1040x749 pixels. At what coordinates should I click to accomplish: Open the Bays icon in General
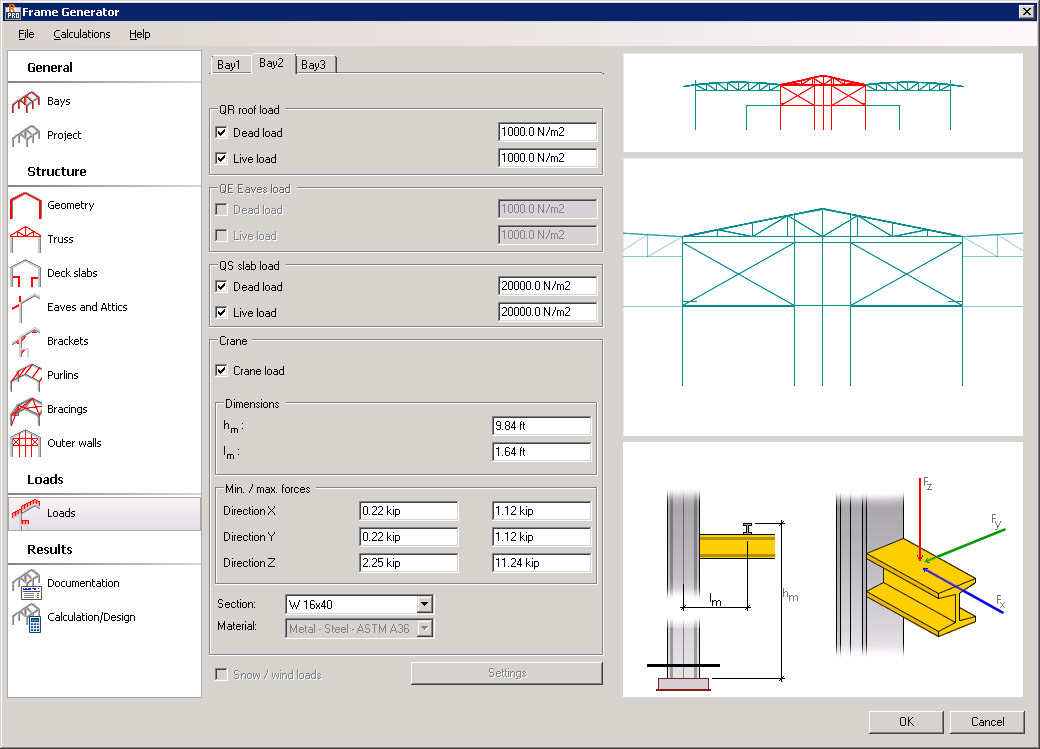(x=25, y=102)
